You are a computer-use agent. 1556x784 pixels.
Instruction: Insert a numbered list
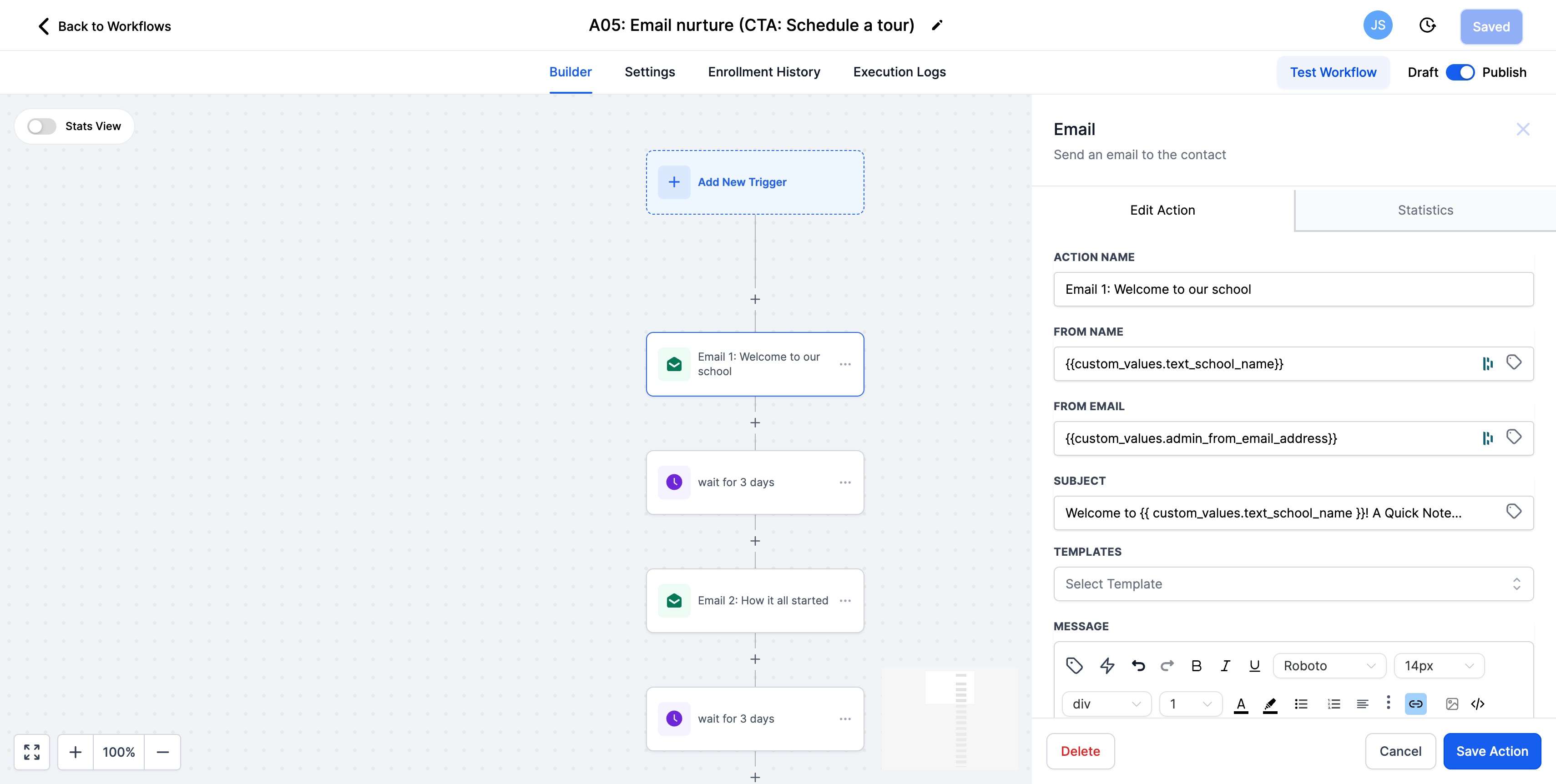point(1334,704)
